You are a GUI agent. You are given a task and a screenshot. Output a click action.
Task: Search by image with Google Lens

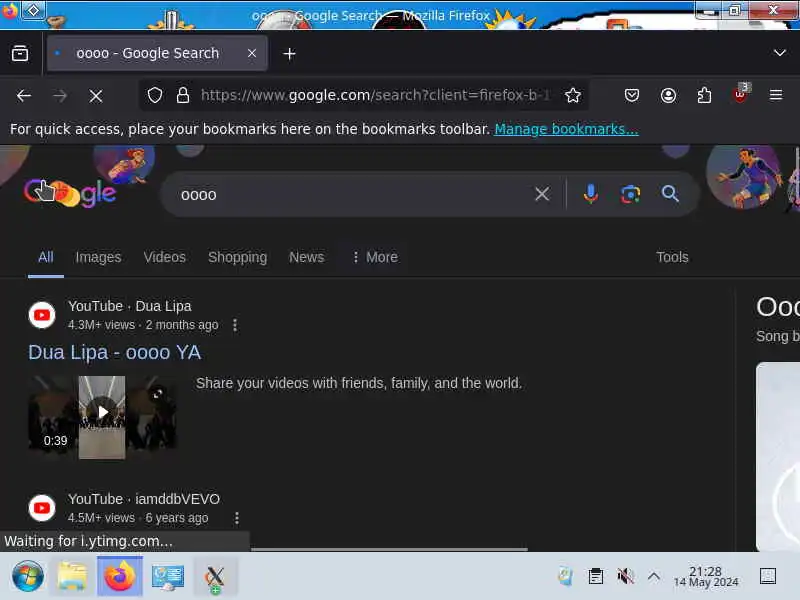pyautogui.click(x=631, y=194)
